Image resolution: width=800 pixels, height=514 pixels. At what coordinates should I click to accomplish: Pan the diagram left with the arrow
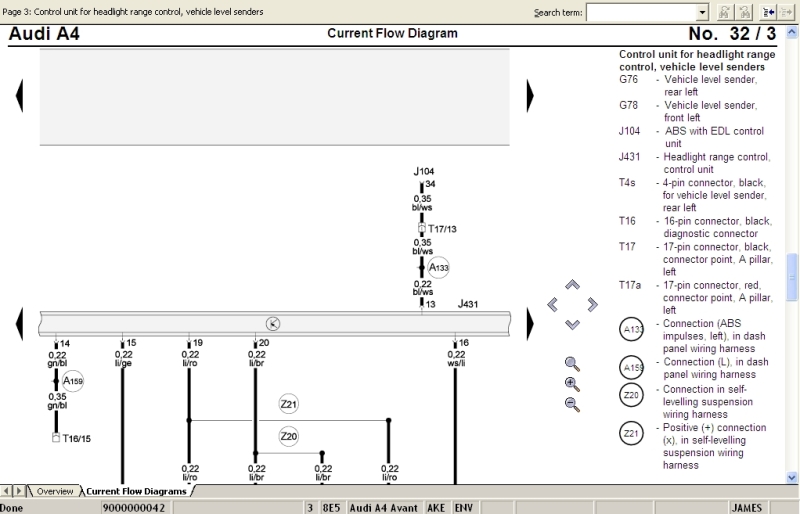click(553, 304)
